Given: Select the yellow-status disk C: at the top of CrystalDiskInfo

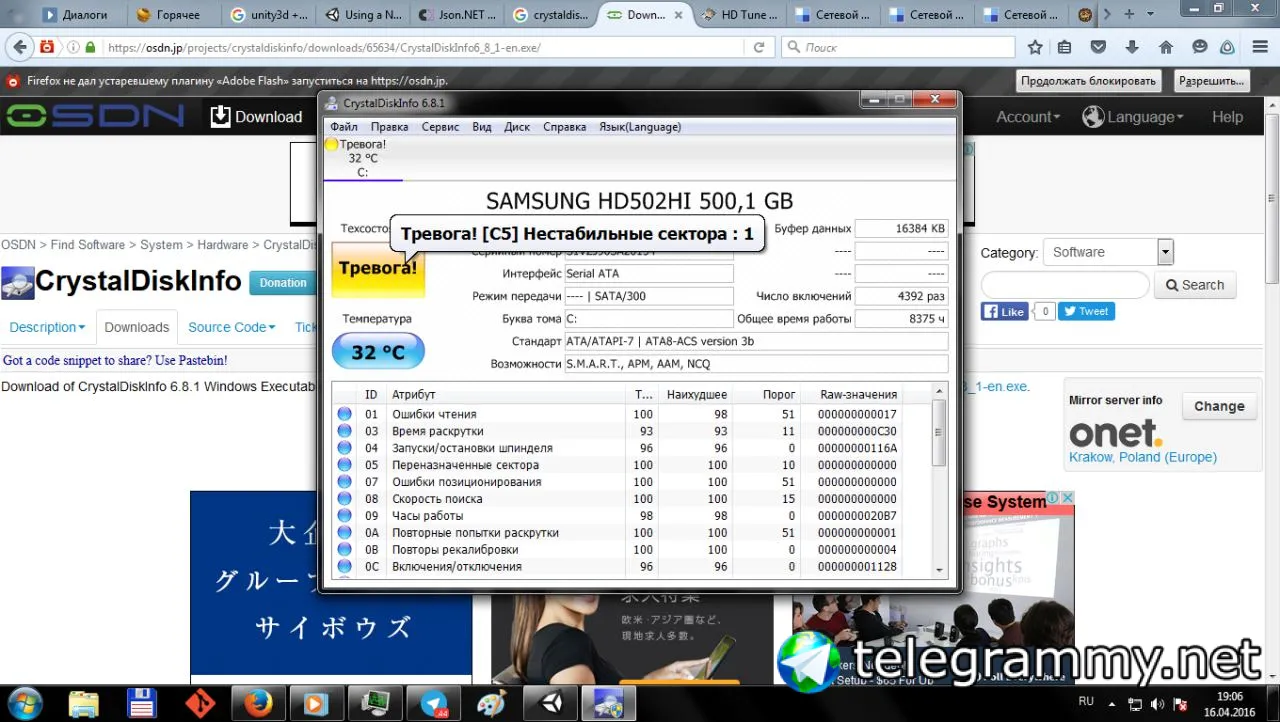Looking at the screenshot, I should click(363, 158).
